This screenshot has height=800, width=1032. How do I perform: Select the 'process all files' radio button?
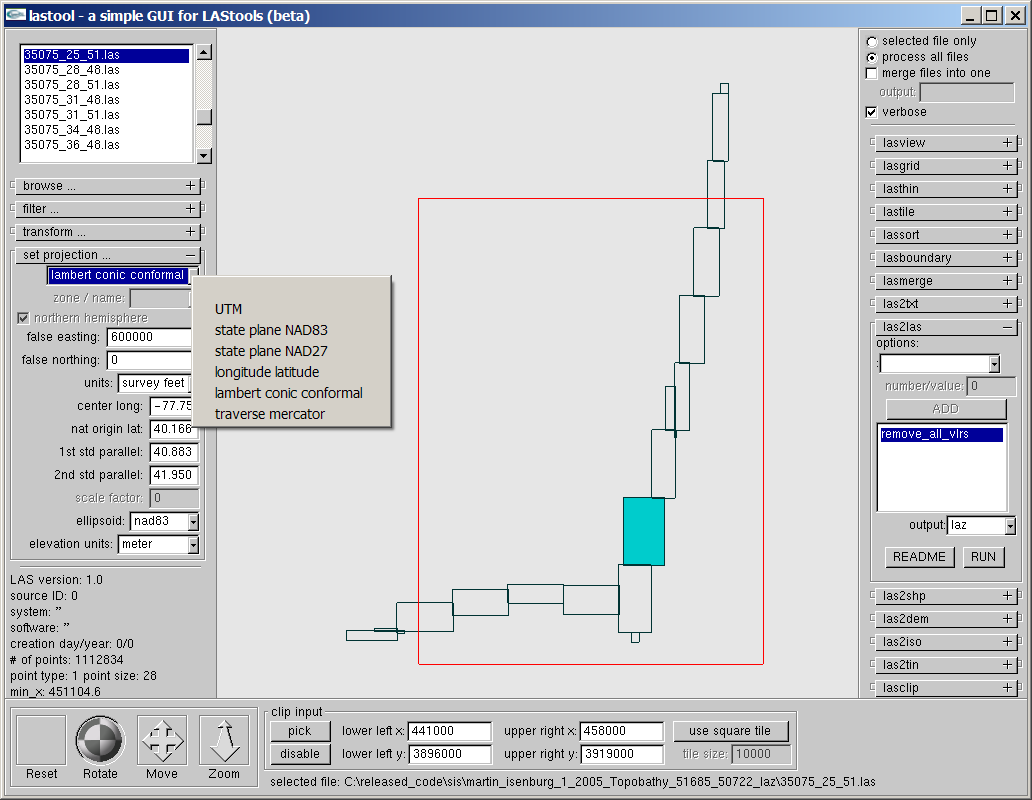pyautogui.click(x=871, y=57)
